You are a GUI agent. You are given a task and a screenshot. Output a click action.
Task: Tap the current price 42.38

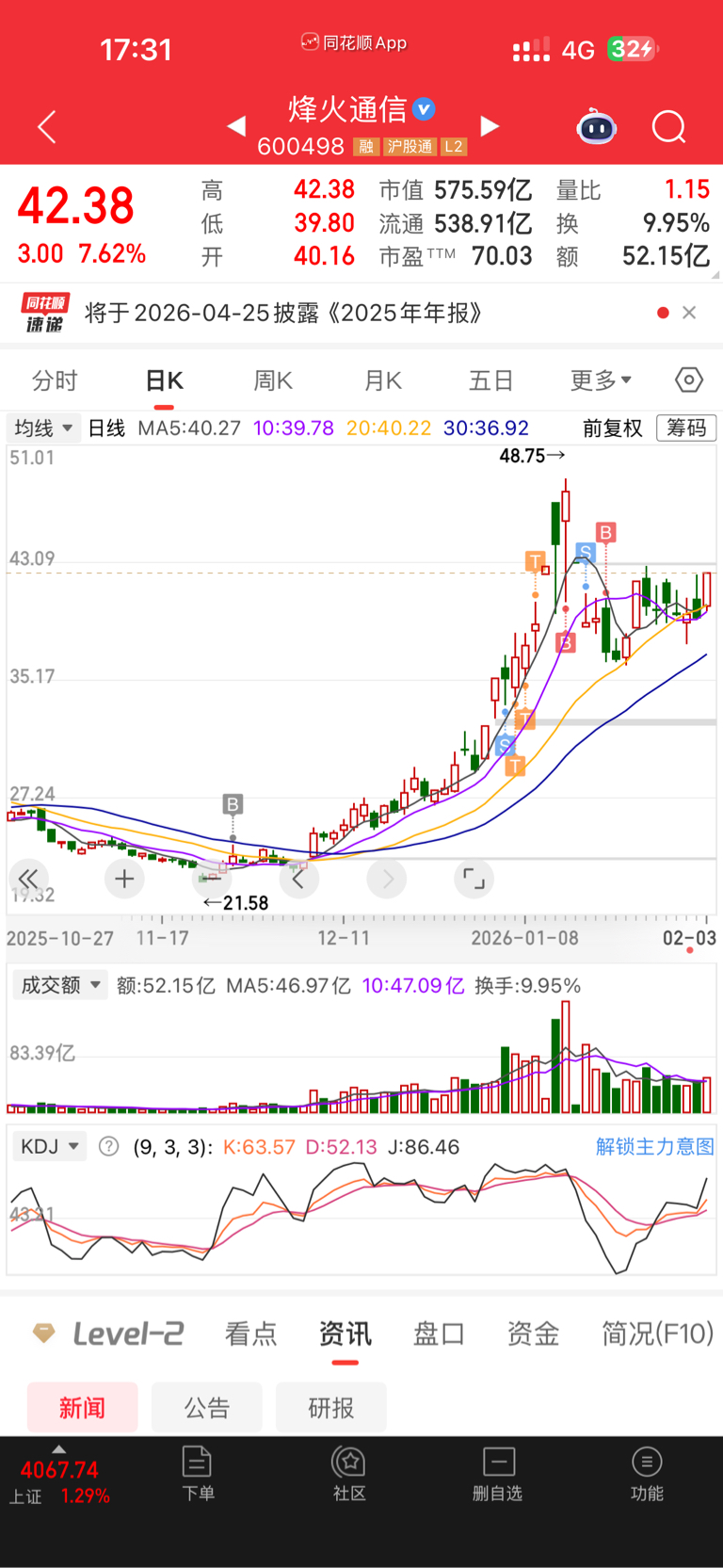[76, 206]
